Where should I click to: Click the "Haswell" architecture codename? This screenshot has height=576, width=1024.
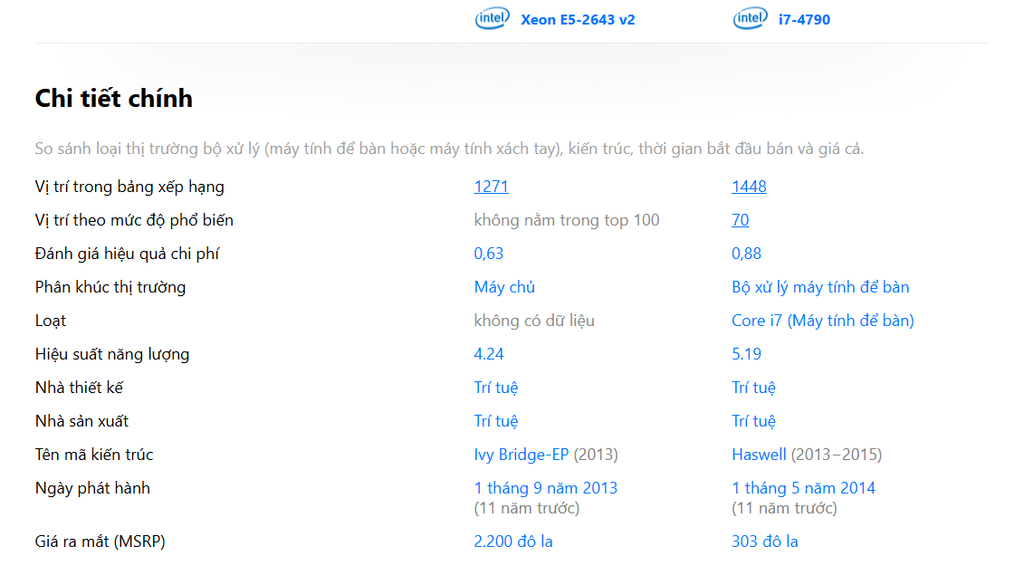tap(759, 455)
